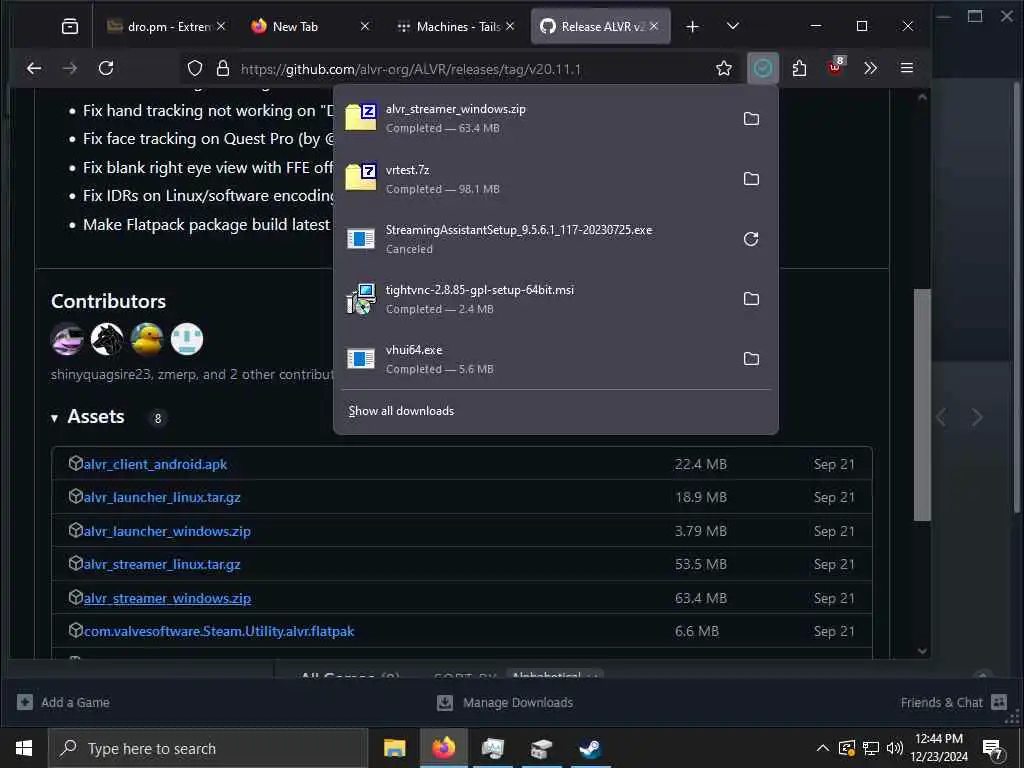Download alvr_launcher_windows.zip asset

pyautogui.click(x=167, y=531)
